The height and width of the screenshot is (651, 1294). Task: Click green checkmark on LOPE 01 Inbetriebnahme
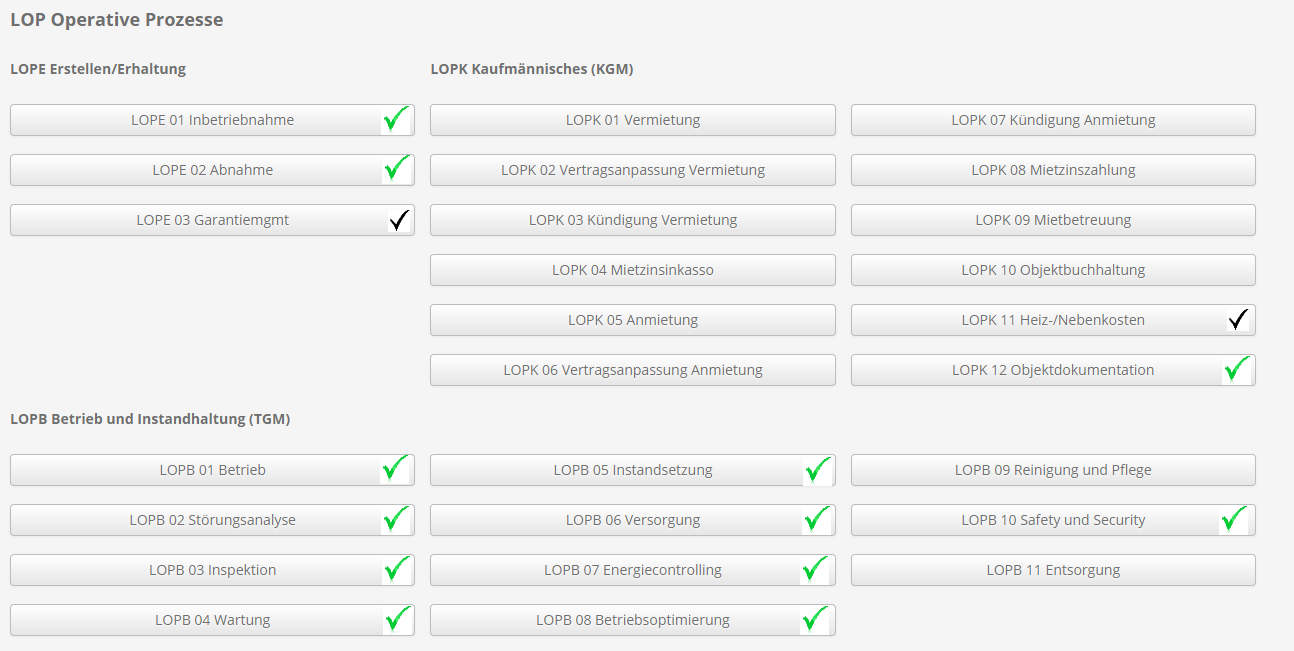(397, 120)
